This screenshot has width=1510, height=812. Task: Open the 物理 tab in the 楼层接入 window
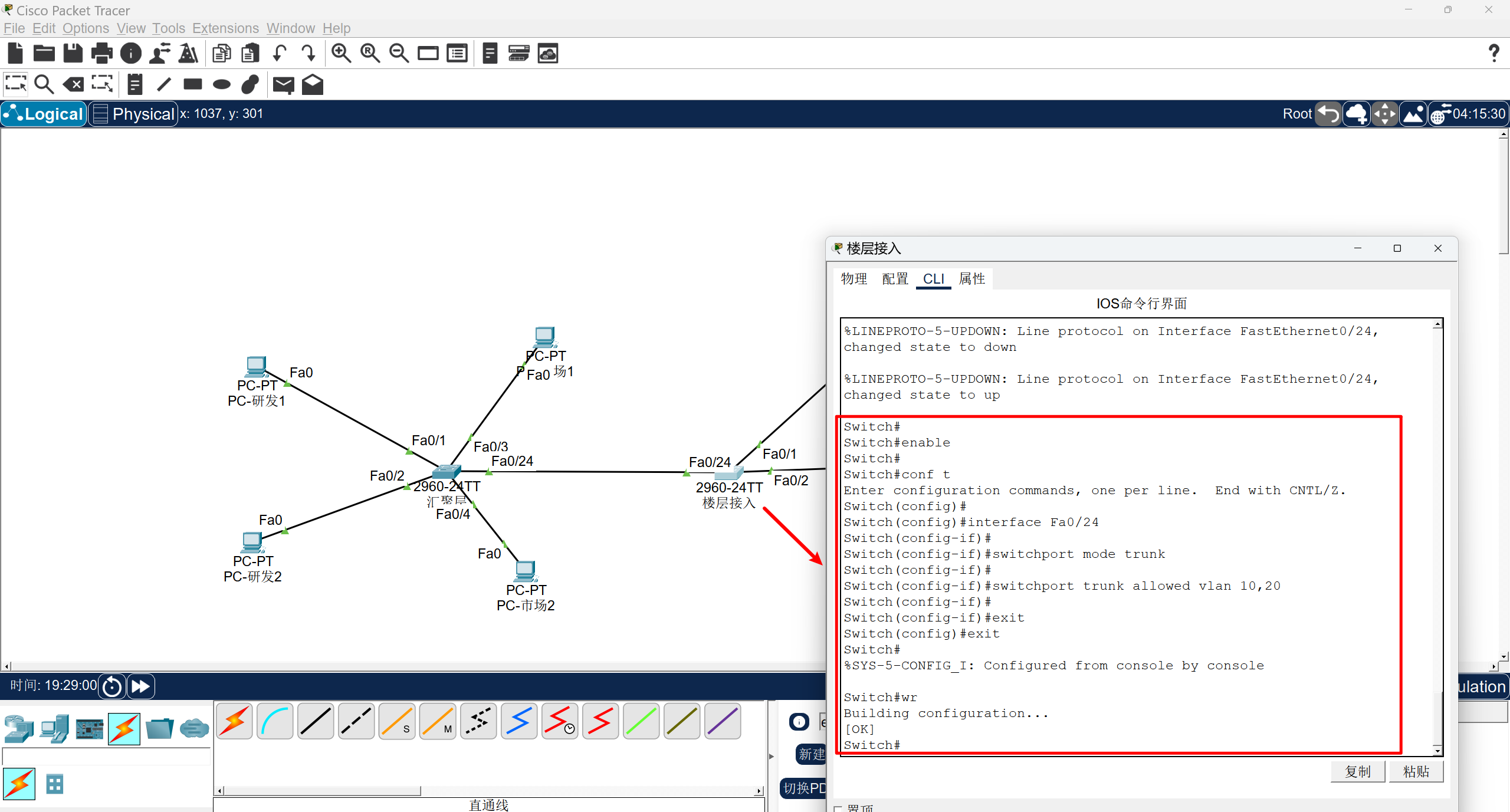[854, 278]
